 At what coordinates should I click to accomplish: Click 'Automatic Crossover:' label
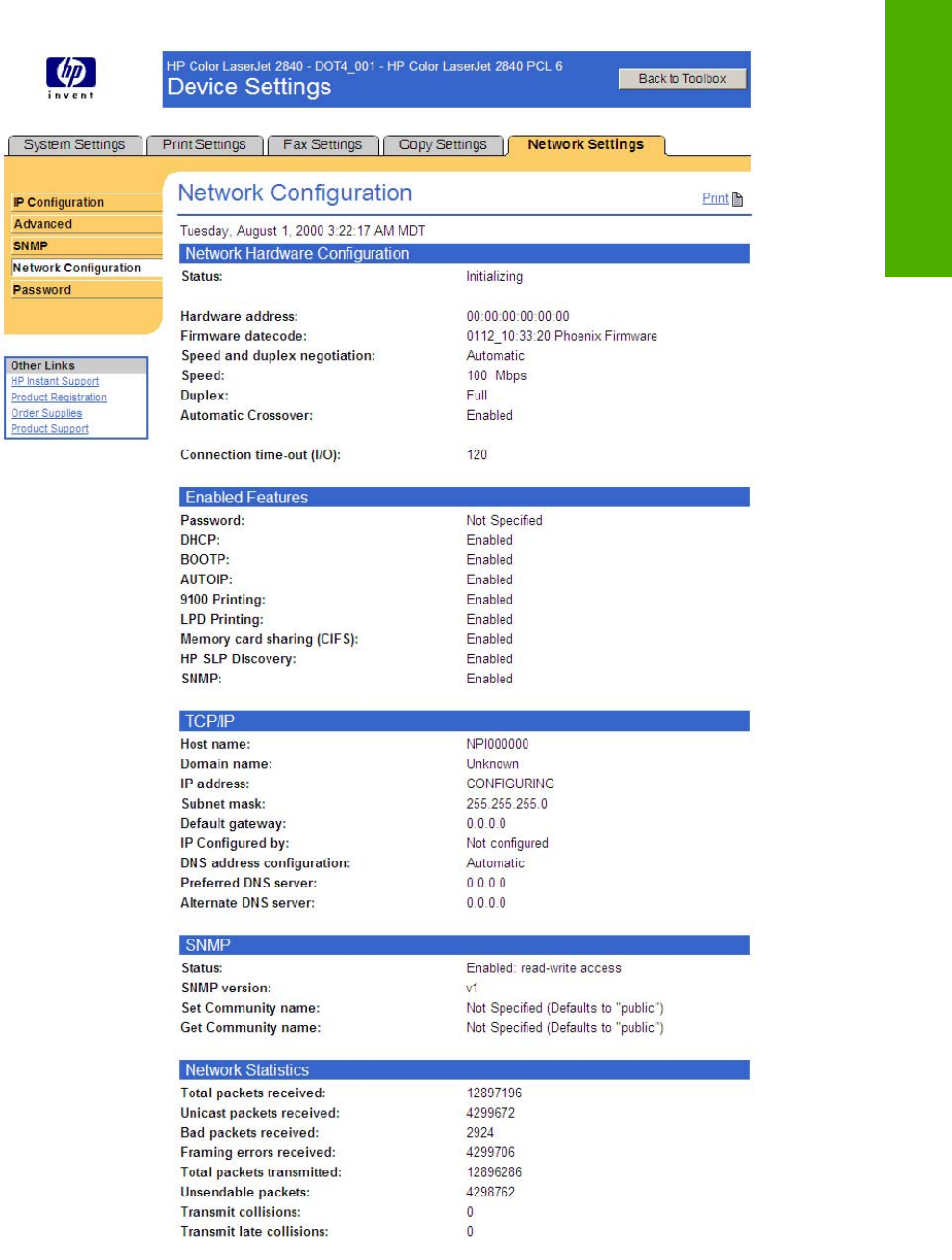pyautogui.click(x=246, y=415)
